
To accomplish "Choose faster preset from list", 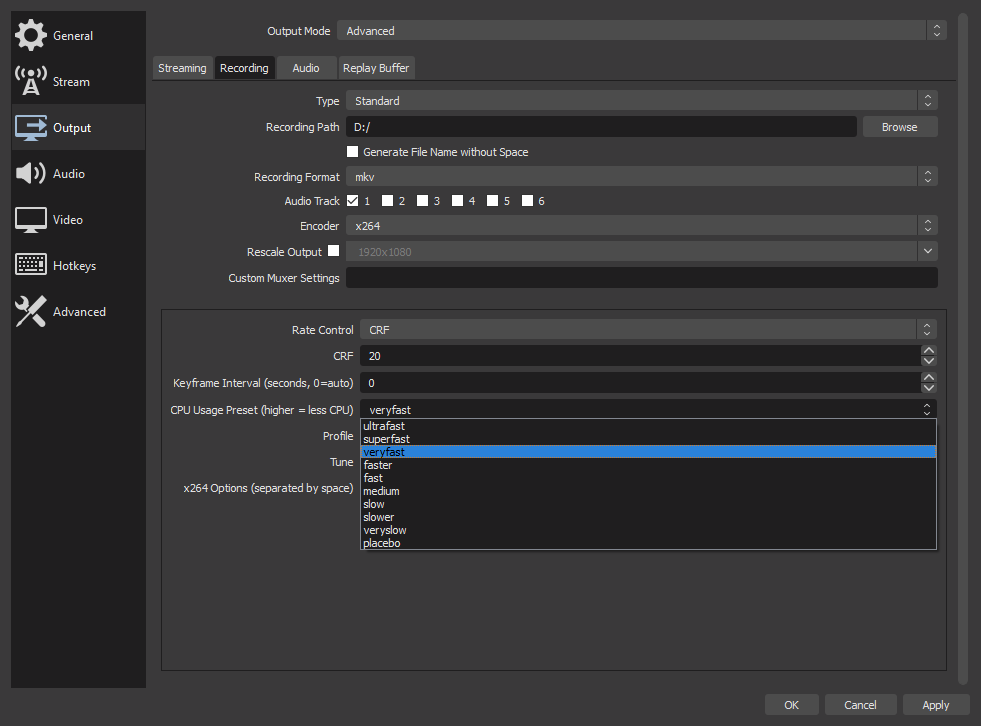I will [648, 465].
